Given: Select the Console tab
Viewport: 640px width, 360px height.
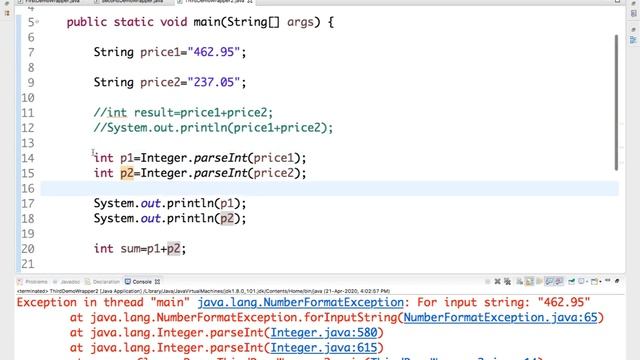Looking at the screenshot, I should (x=138, y=282).
